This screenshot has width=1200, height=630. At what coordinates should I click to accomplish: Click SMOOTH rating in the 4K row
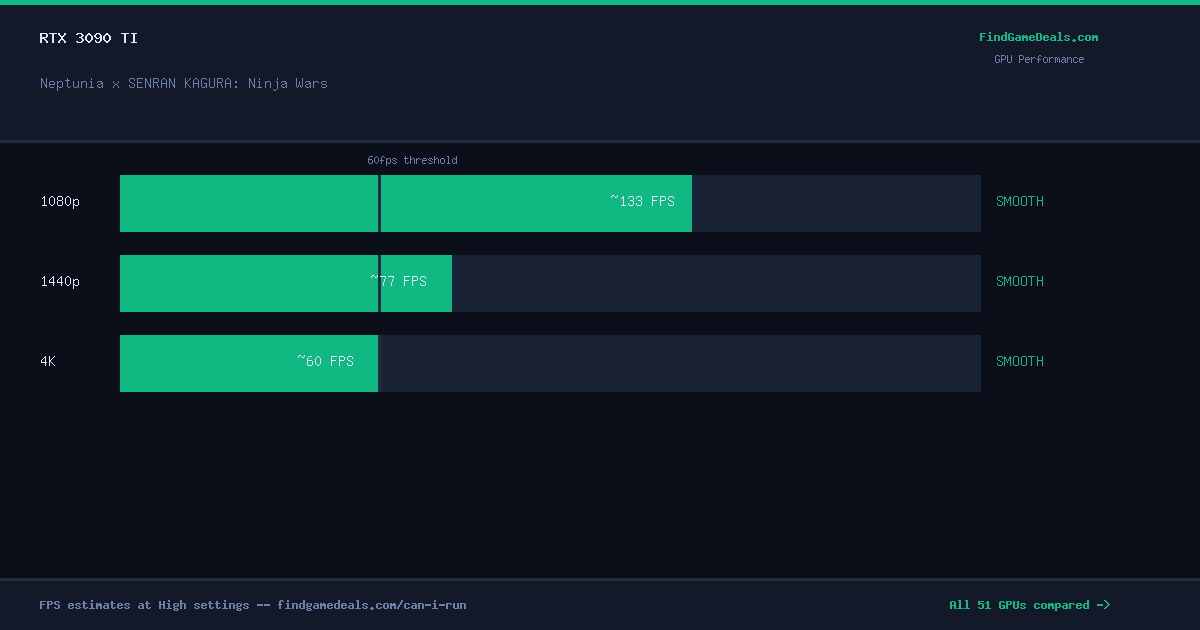pos(1020,361)
